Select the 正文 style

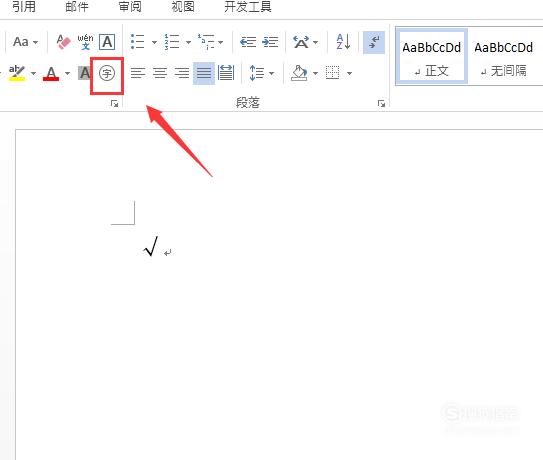(x=431, y=57)
